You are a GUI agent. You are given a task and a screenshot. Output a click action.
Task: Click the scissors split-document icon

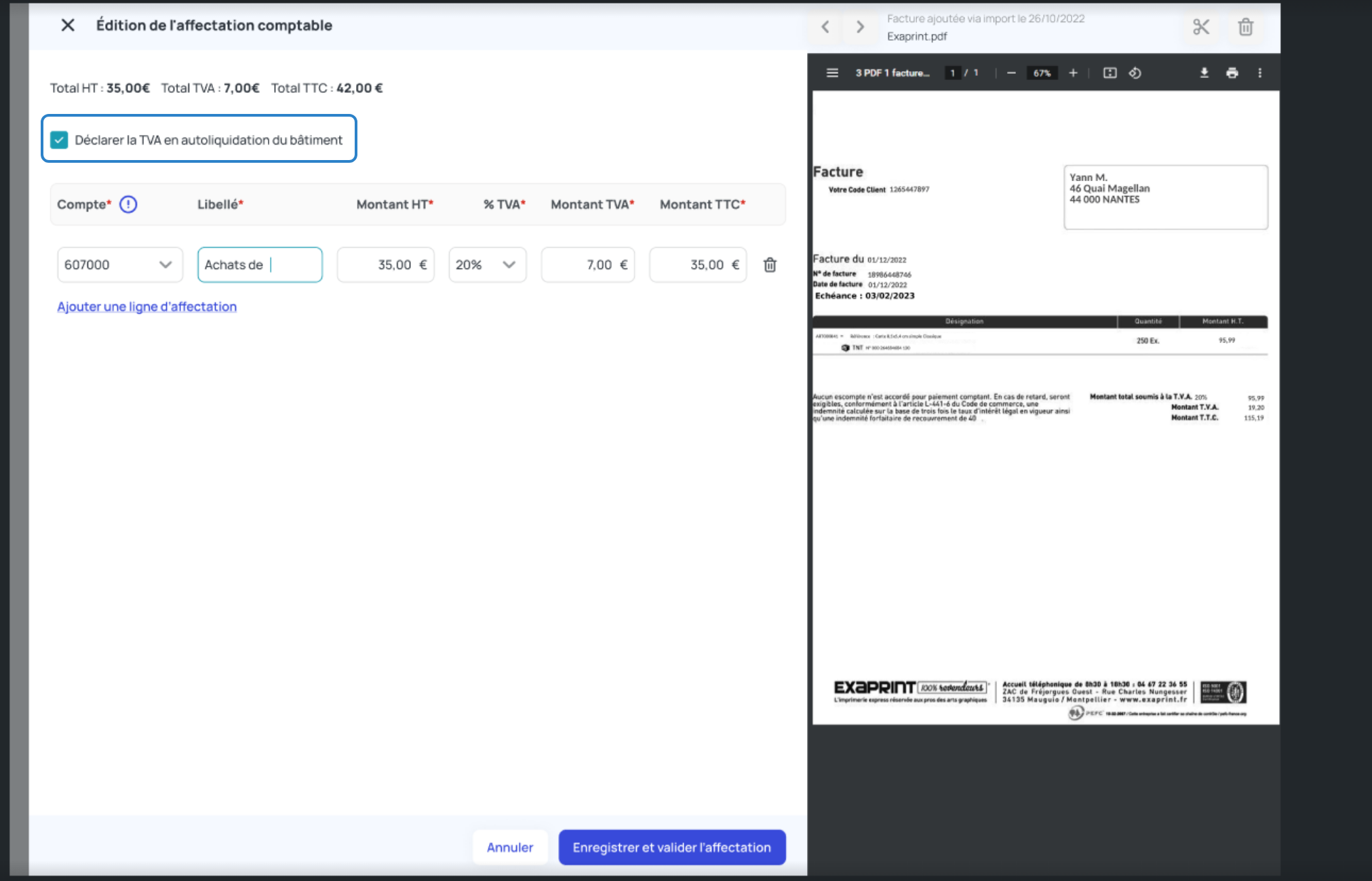pos(1201,27)
